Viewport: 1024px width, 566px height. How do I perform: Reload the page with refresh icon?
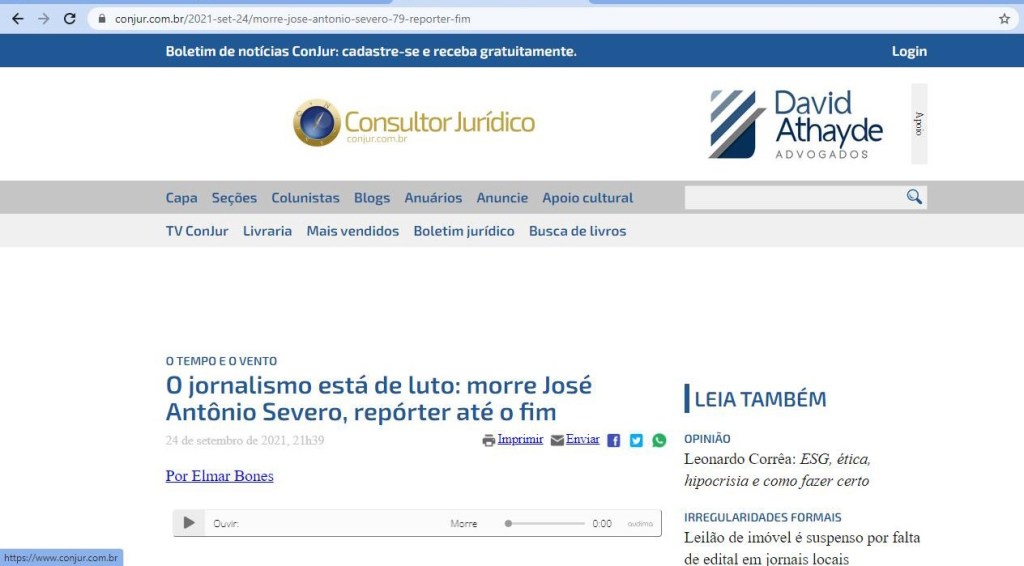coord(69,19)
